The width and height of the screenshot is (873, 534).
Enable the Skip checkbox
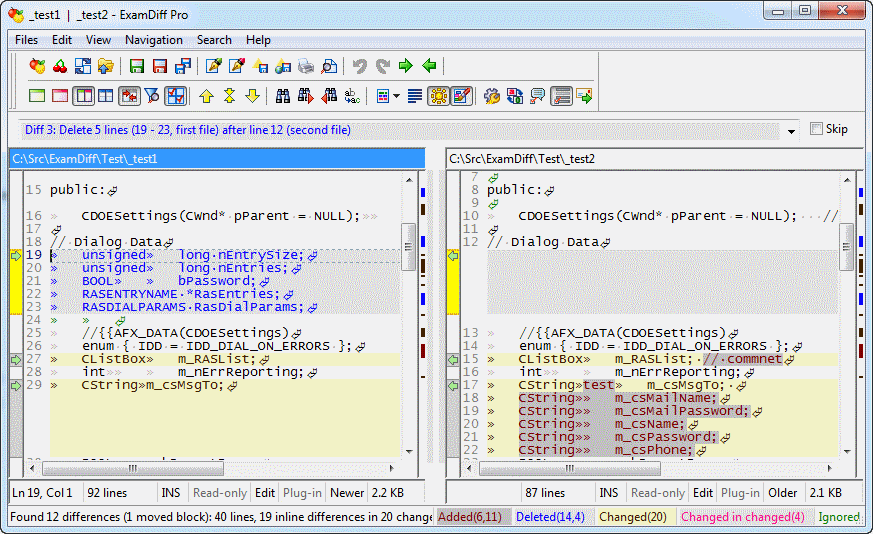(816, 129)
